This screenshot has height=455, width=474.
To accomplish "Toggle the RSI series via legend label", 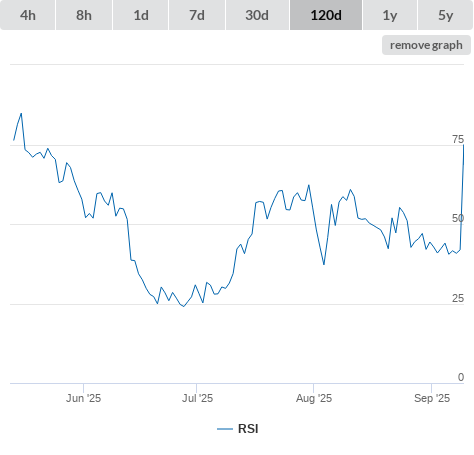I will tap(248, 429).
